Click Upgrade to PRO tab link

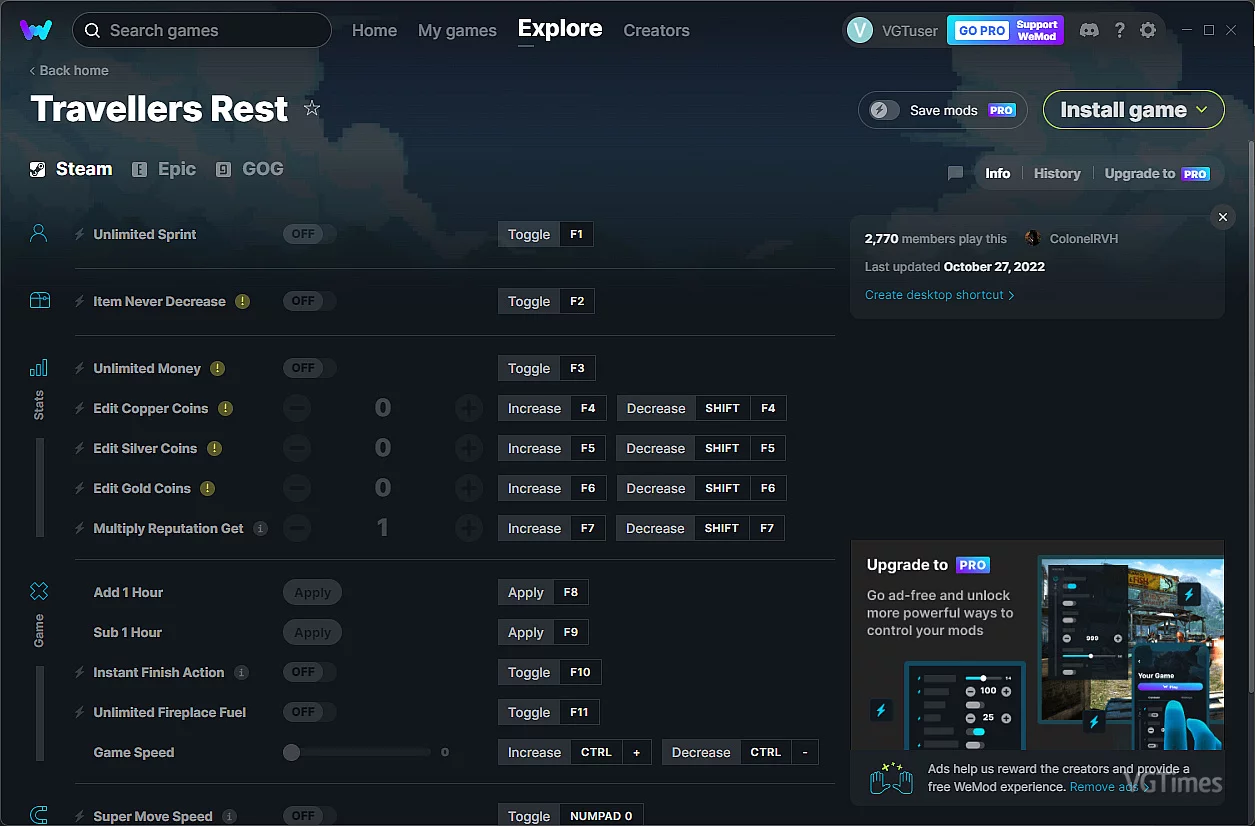pyautogui.click(x=1157, y=173)
